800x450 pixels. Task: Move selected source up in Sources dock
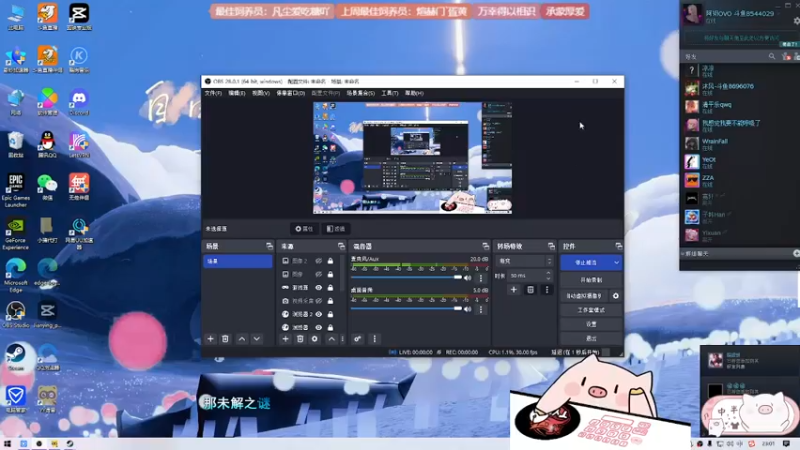point(332,339)
